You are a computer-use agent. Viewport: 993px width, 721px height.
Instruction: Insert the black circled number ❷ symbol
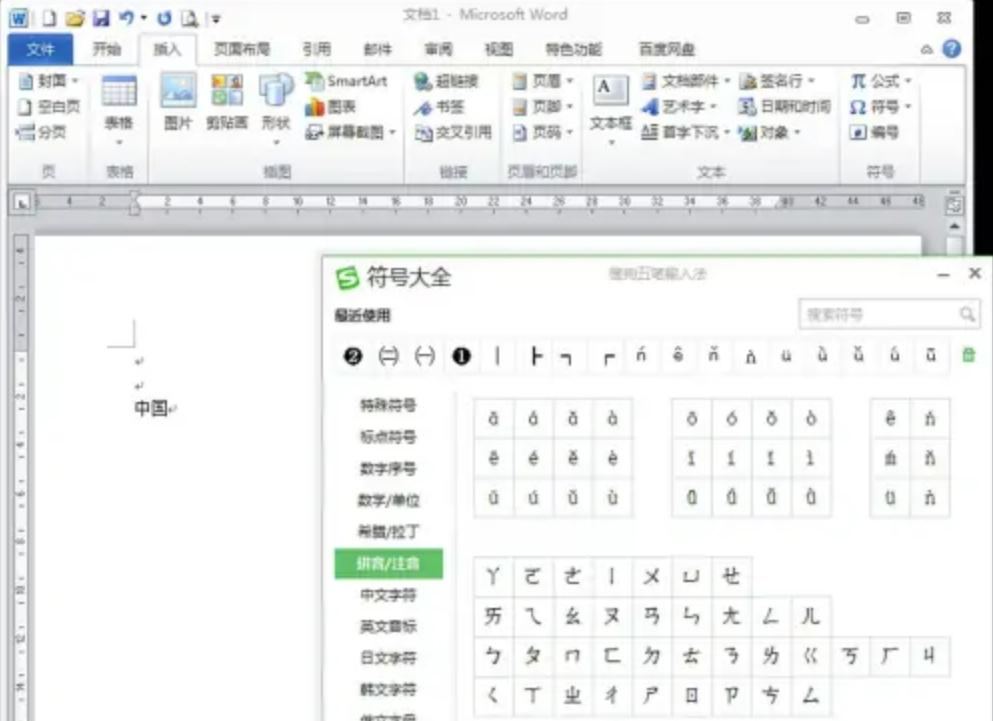click(353, 356)
